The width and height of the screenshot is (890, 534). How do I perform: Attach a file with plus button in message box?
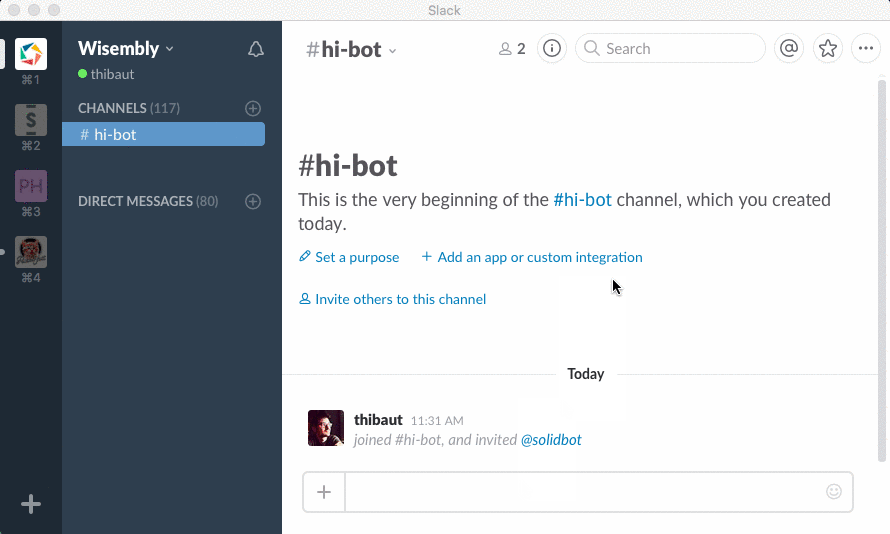pyautogui.click(x=324, y=492)
